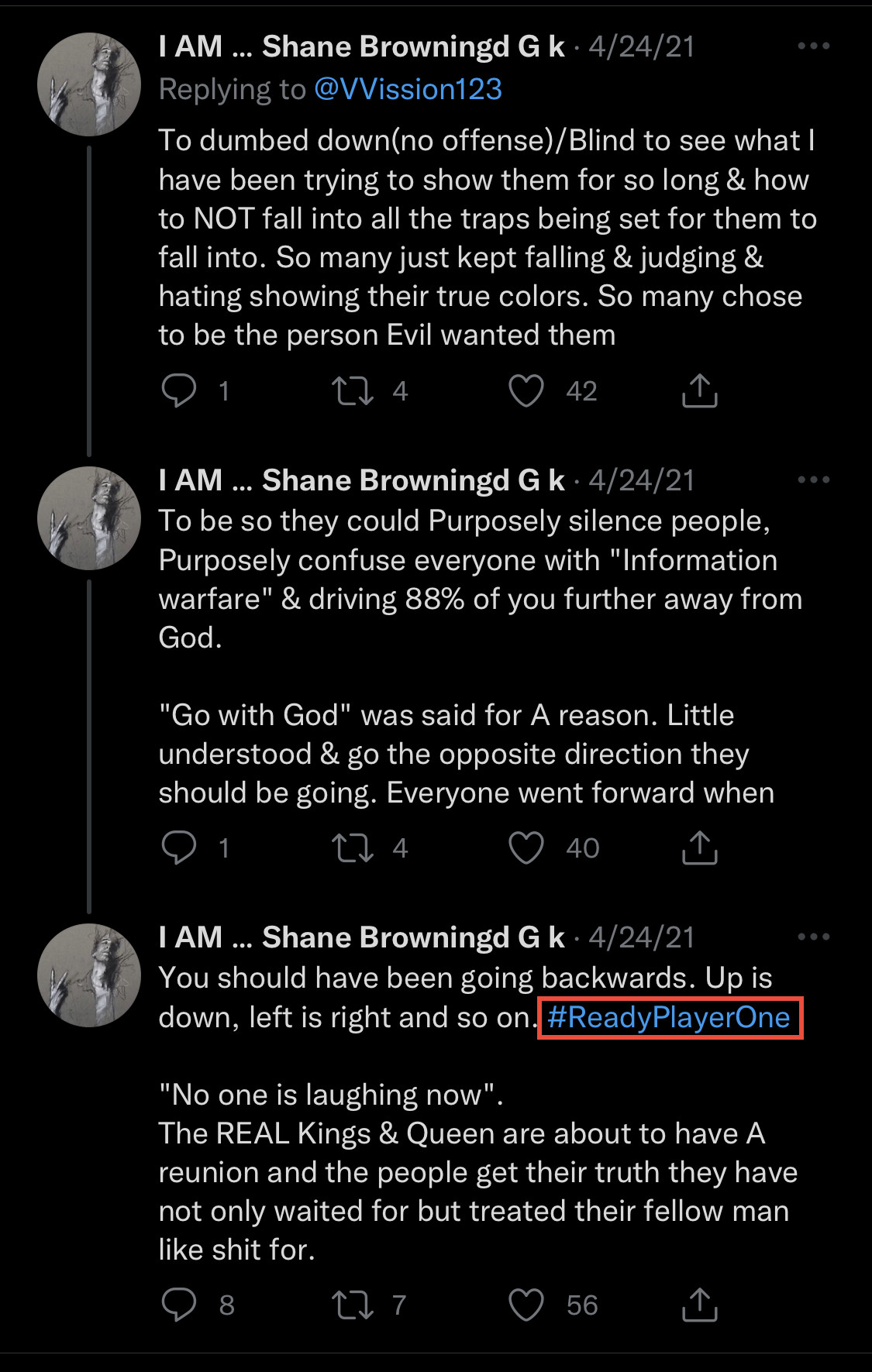
Task: Tap the author name on the third tweet
Action: pos(361,937)
